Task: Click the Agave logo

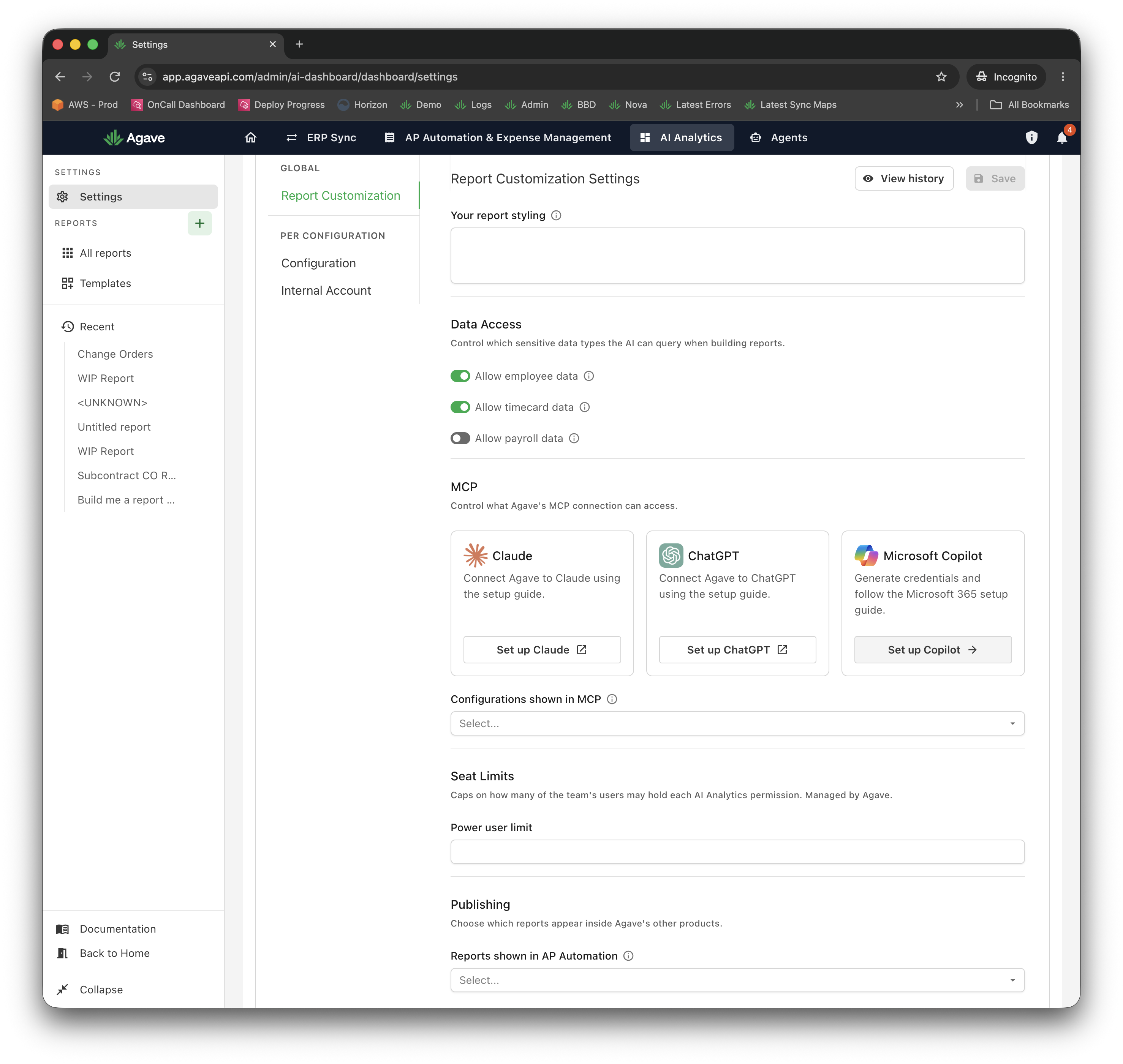Action: (x=134, y=138)
